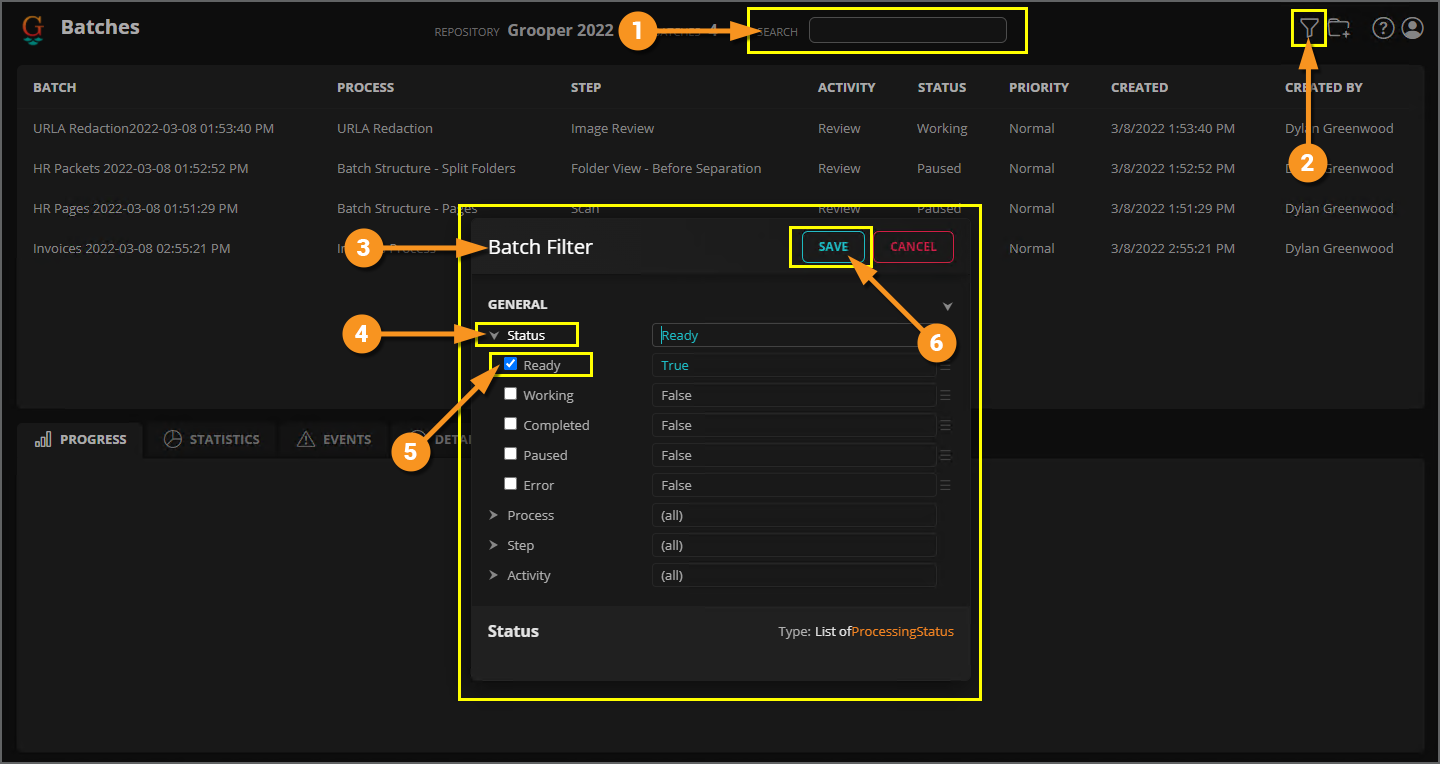
Task: Collapse the GENERAL section chevron
Action: pyautogui.click(x=948, y=306)
